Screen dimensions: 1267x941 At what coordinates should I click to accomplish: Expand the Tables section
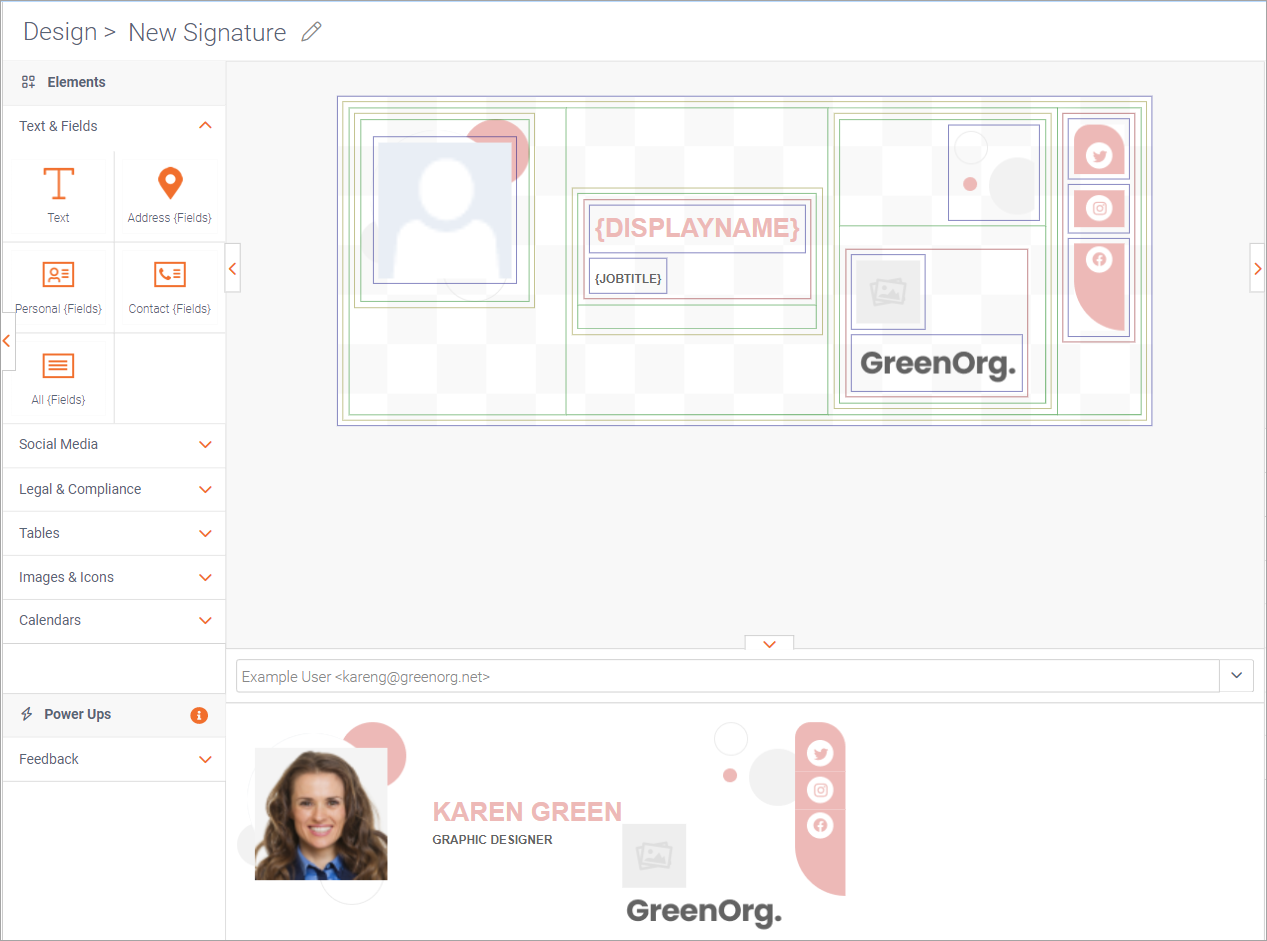[205, 534]
